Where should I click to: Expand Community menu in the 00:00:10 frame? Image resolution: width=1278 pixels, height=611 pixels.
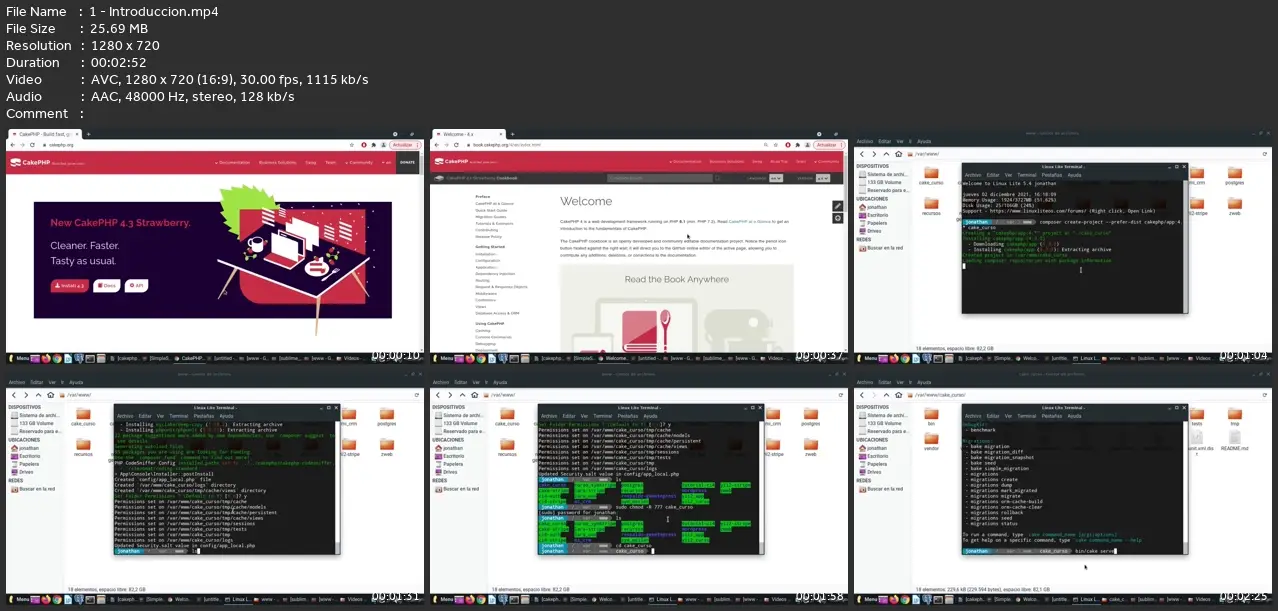coord(360,162)
